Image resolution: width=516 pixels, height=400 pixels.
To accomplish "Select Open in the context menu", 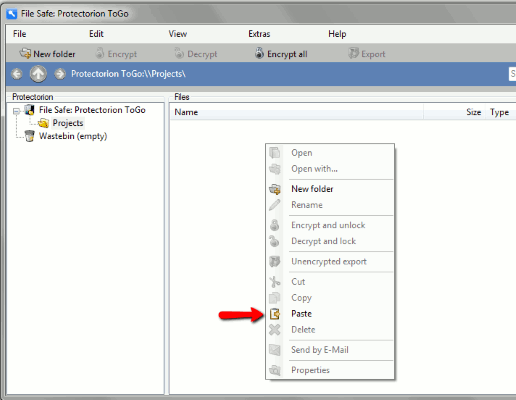I will pyautogui.click(x=330, y=153).
